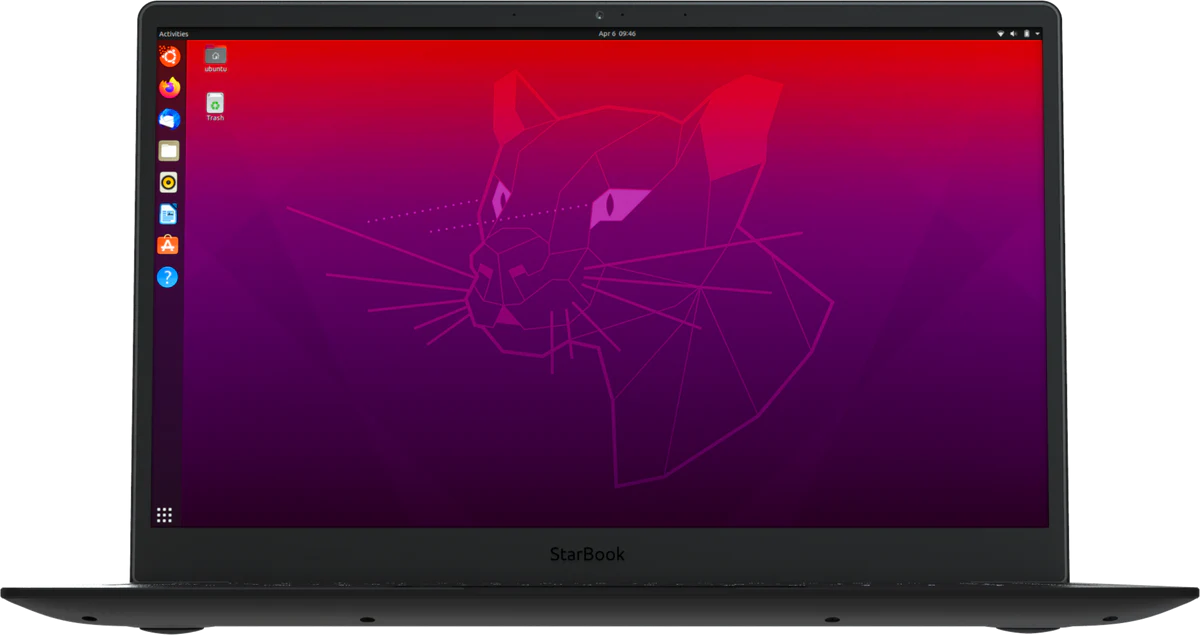Select the Trash icon on desktop
This screenshot has height=635, width=1200.
click(x=215, y=107)
